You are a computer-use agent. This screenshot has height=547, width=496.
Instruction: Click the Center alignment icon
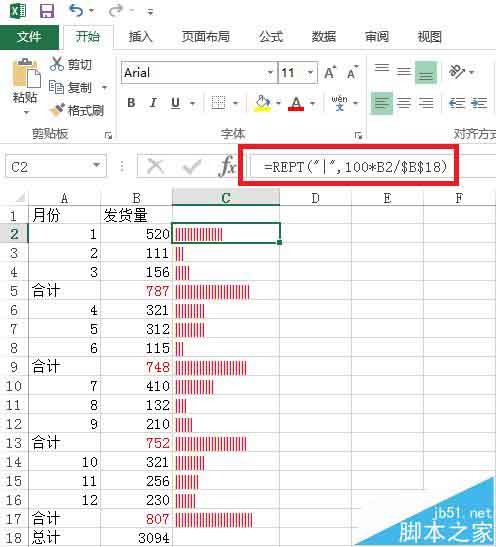(x=404, y=103)
